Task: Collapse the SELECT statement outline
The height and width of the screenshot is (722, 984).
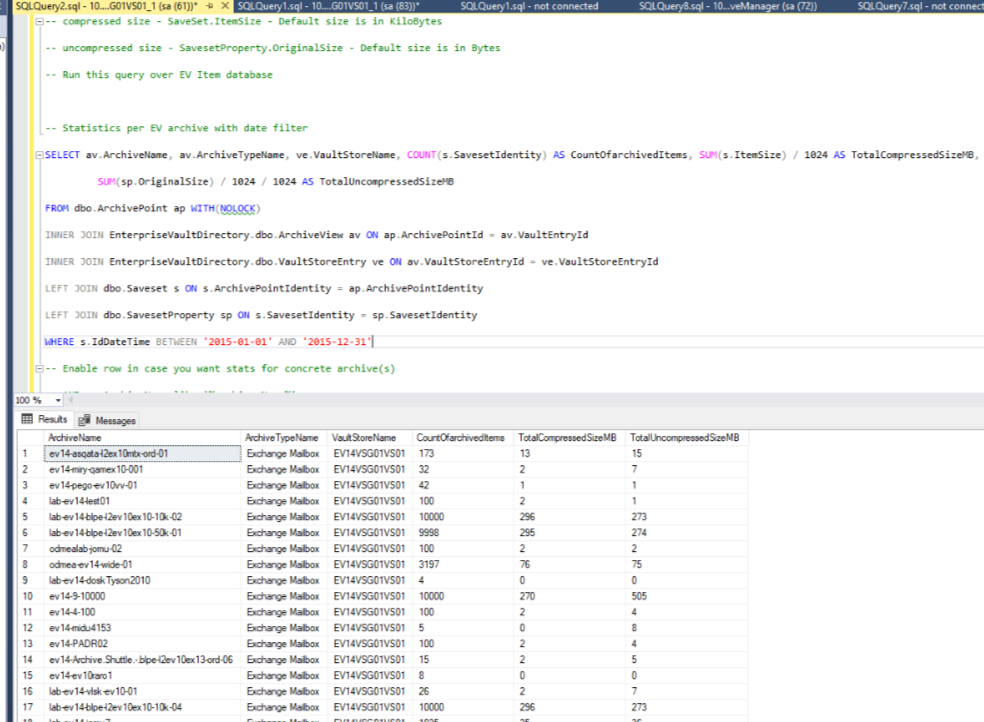Action: click(37, 155)
